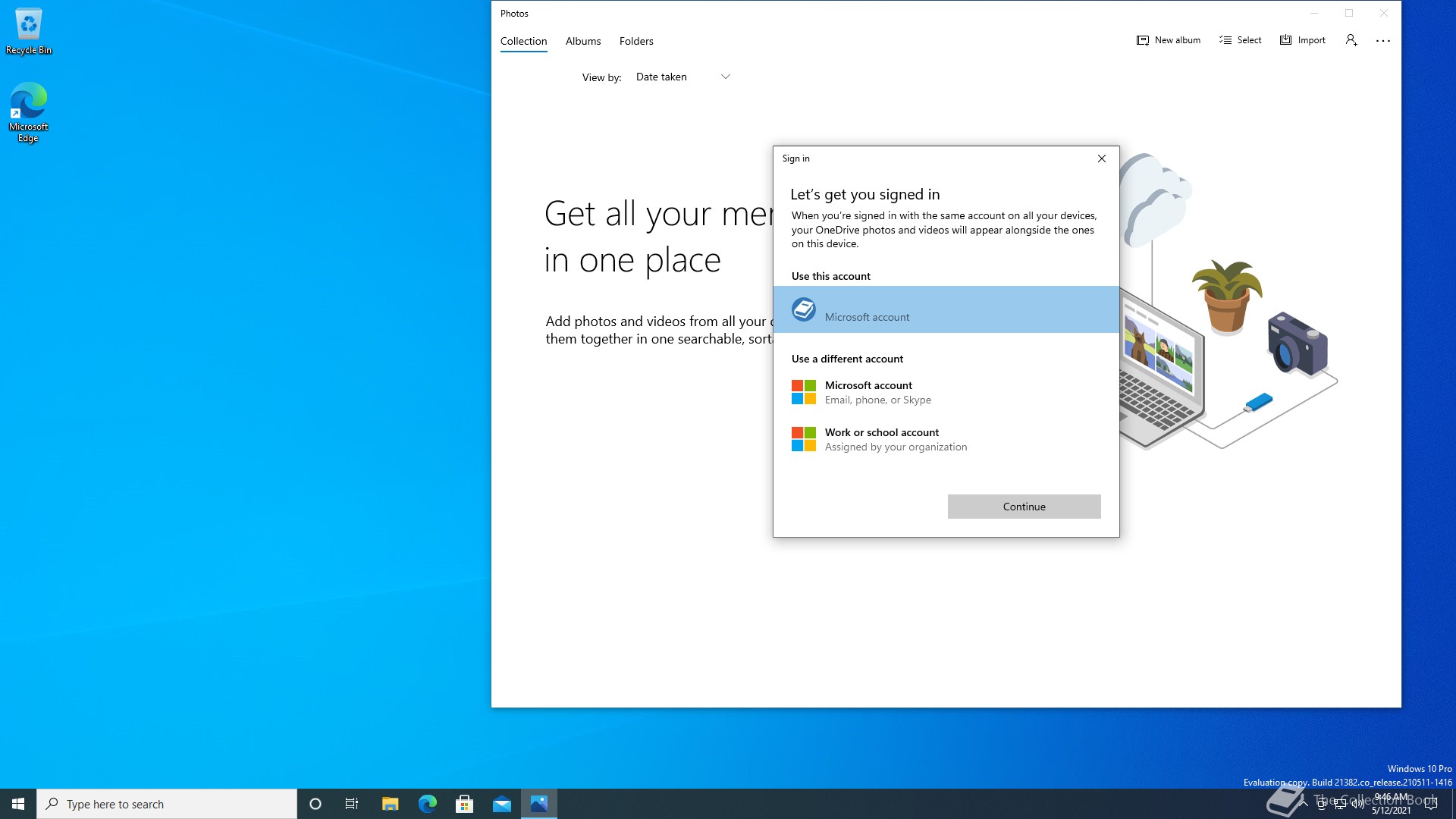Switch to the Folders tab
The width and height of the screenshot is (1456, 819).
pyautogui.click(x=636, y=41)
